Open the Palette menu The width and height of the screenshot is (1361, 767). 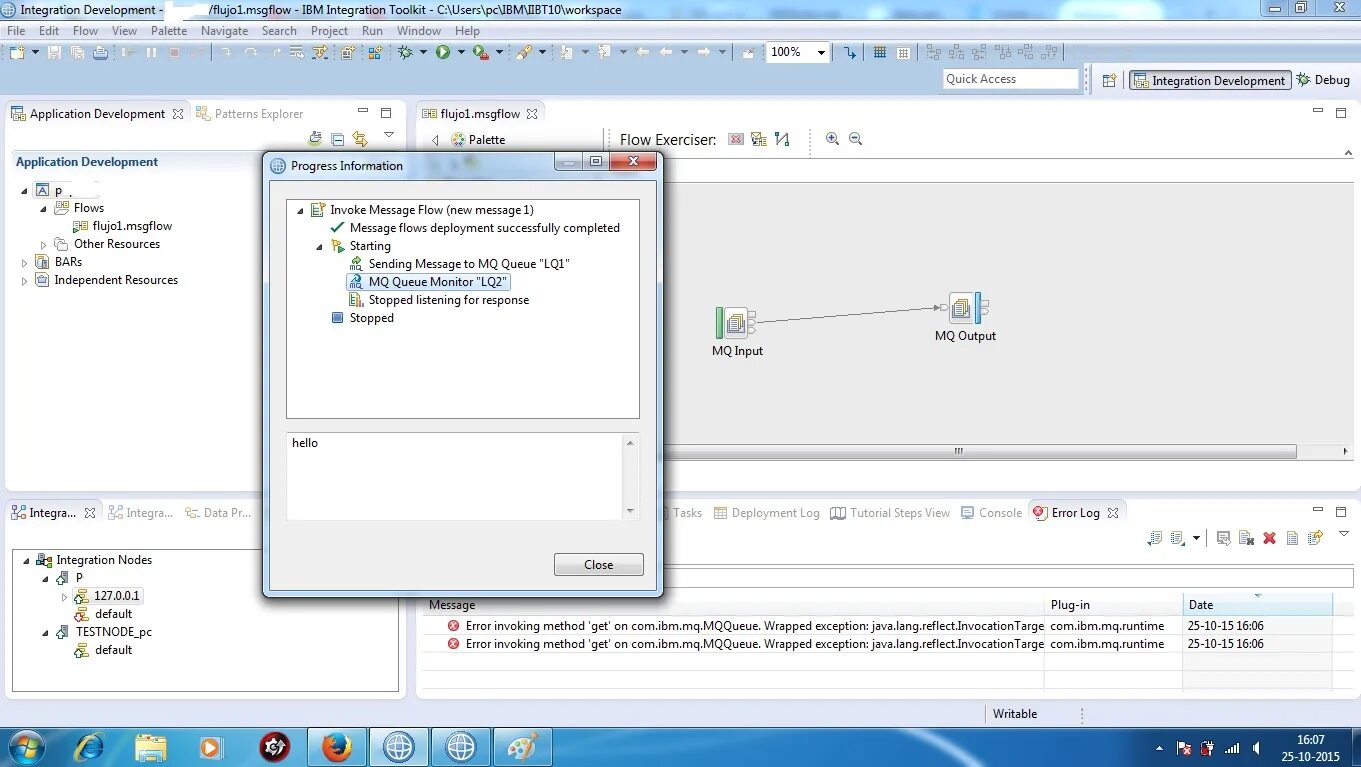coord(169,31)
